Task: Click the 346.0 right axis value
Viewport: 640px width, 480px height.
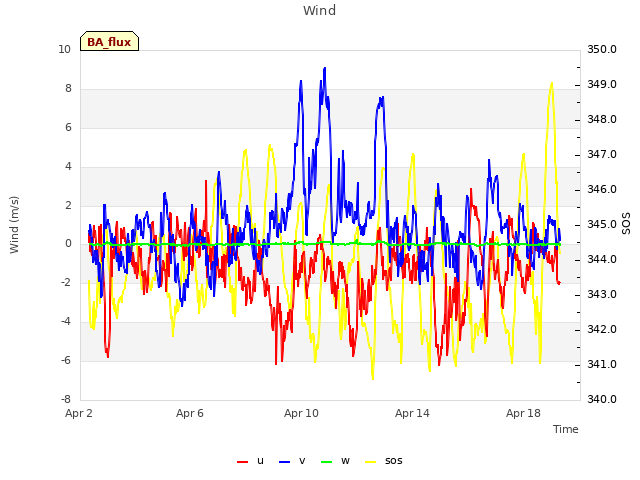Action: [602, 189]
